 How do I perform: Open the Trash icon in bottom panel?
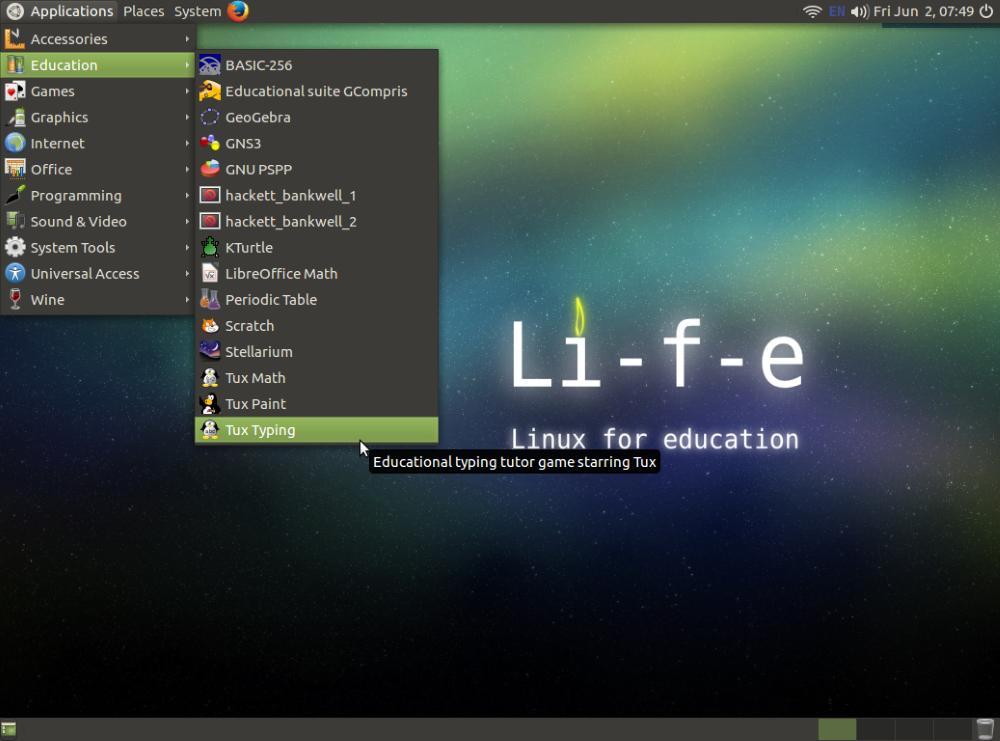(985, 729)
